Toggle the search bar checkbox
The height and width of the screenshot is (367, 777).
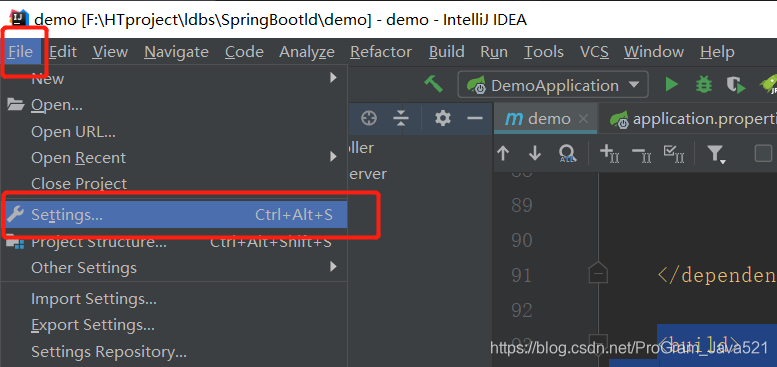click(x=763, y=154)
